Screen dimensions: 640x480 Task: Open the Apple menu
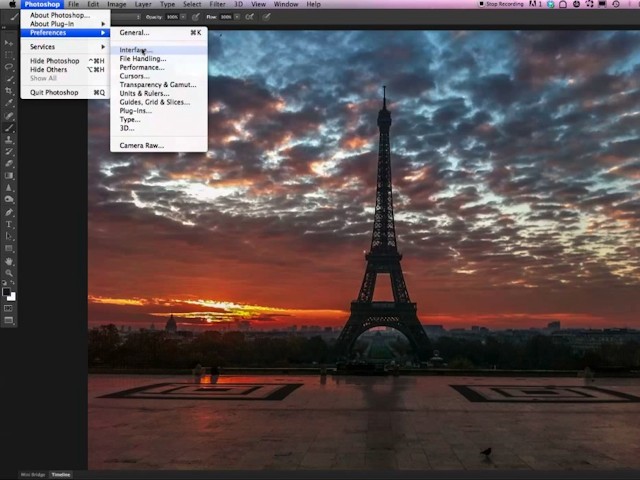coord(12,4)
